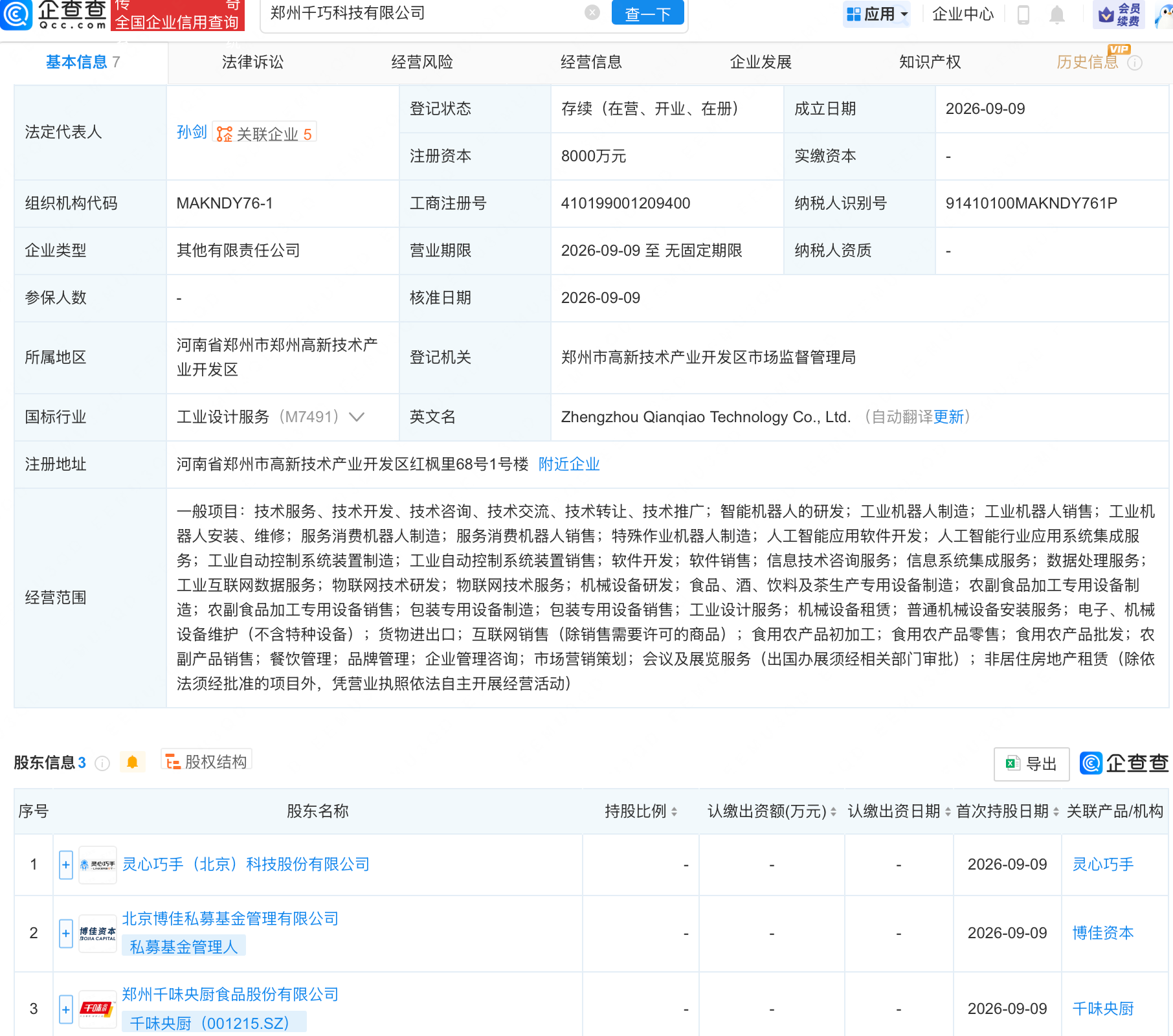Switch to the 知识产权 tab
1173x1036 pixels.
[930, 62]
